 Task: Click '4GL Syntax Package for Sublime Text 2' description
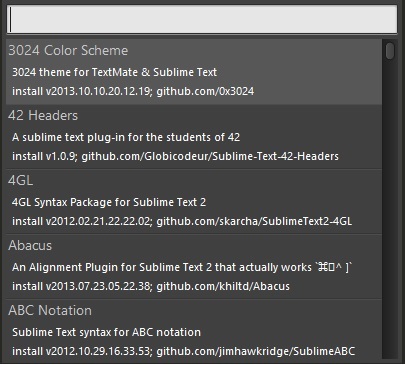click(x=109, y=202)
